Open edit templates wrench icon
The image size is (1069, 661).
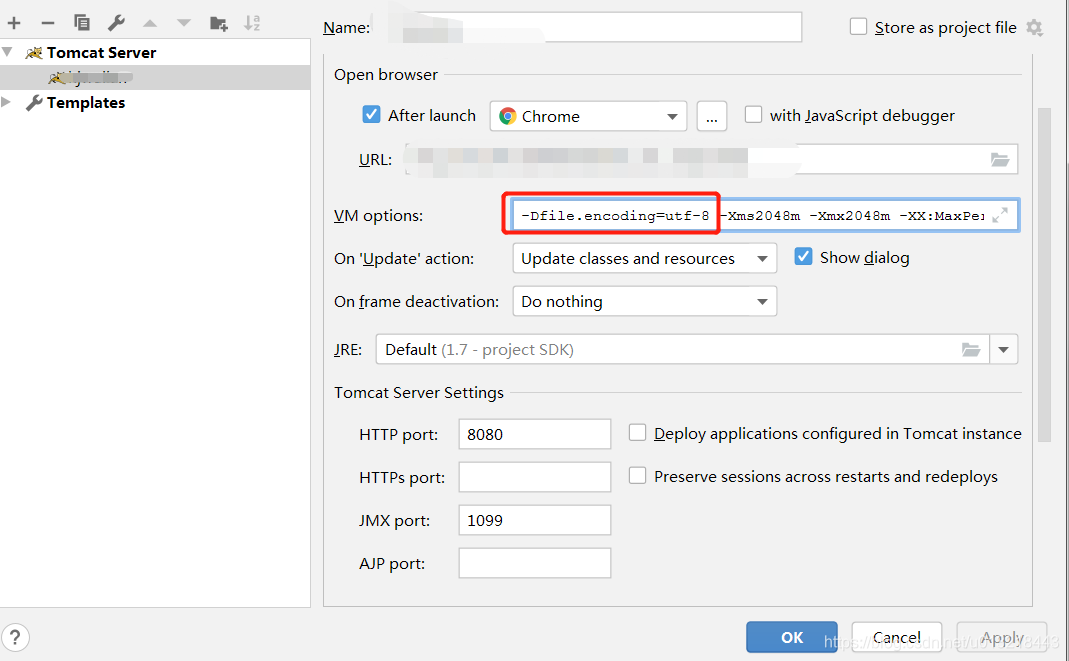click(x=116, y=23)
